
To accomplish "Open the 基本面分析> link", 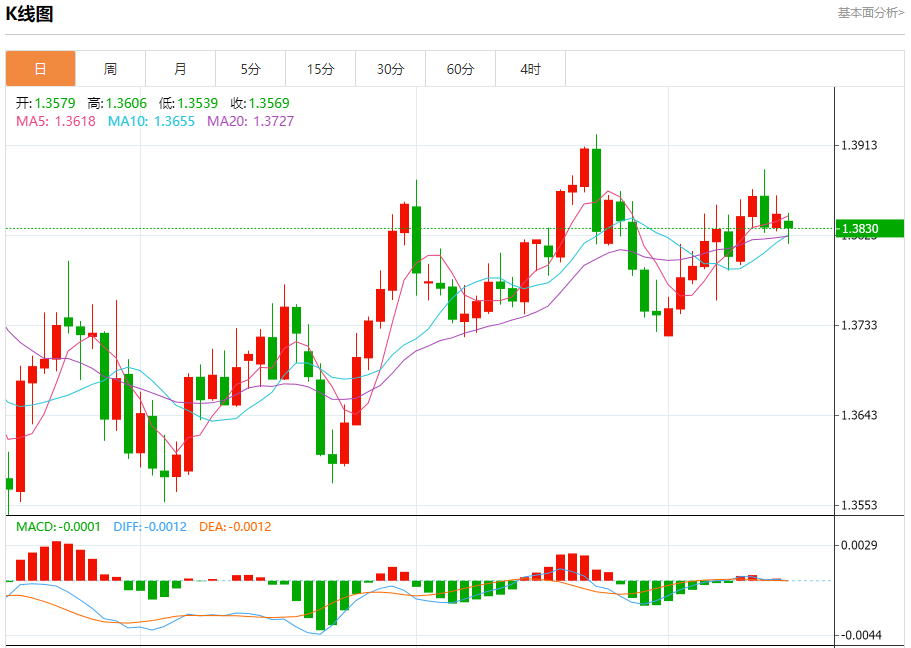I will pyautogui.click(x=870, y=13).
